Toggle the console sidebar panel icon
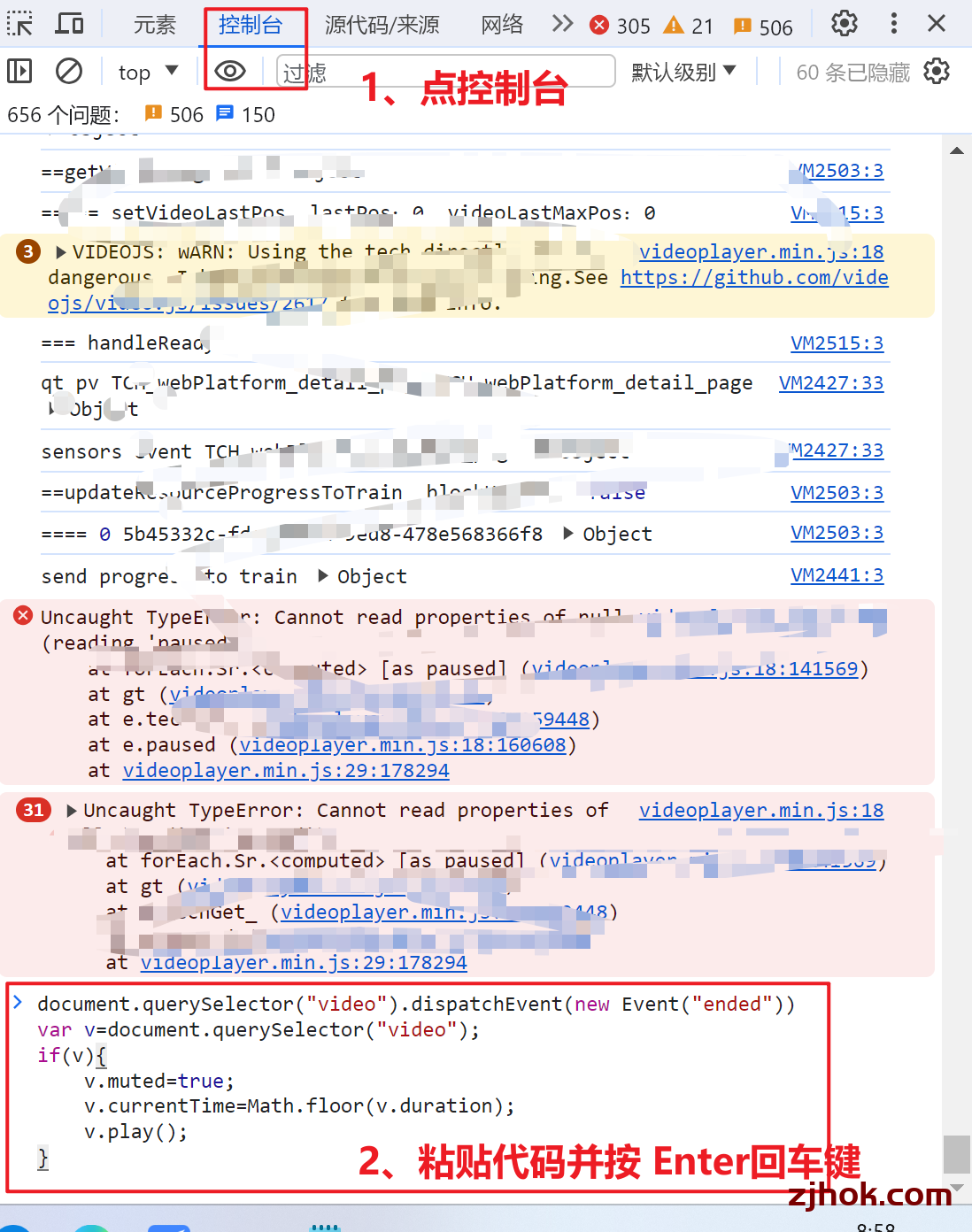The image size is (972, 1232). tap(19, 71)
